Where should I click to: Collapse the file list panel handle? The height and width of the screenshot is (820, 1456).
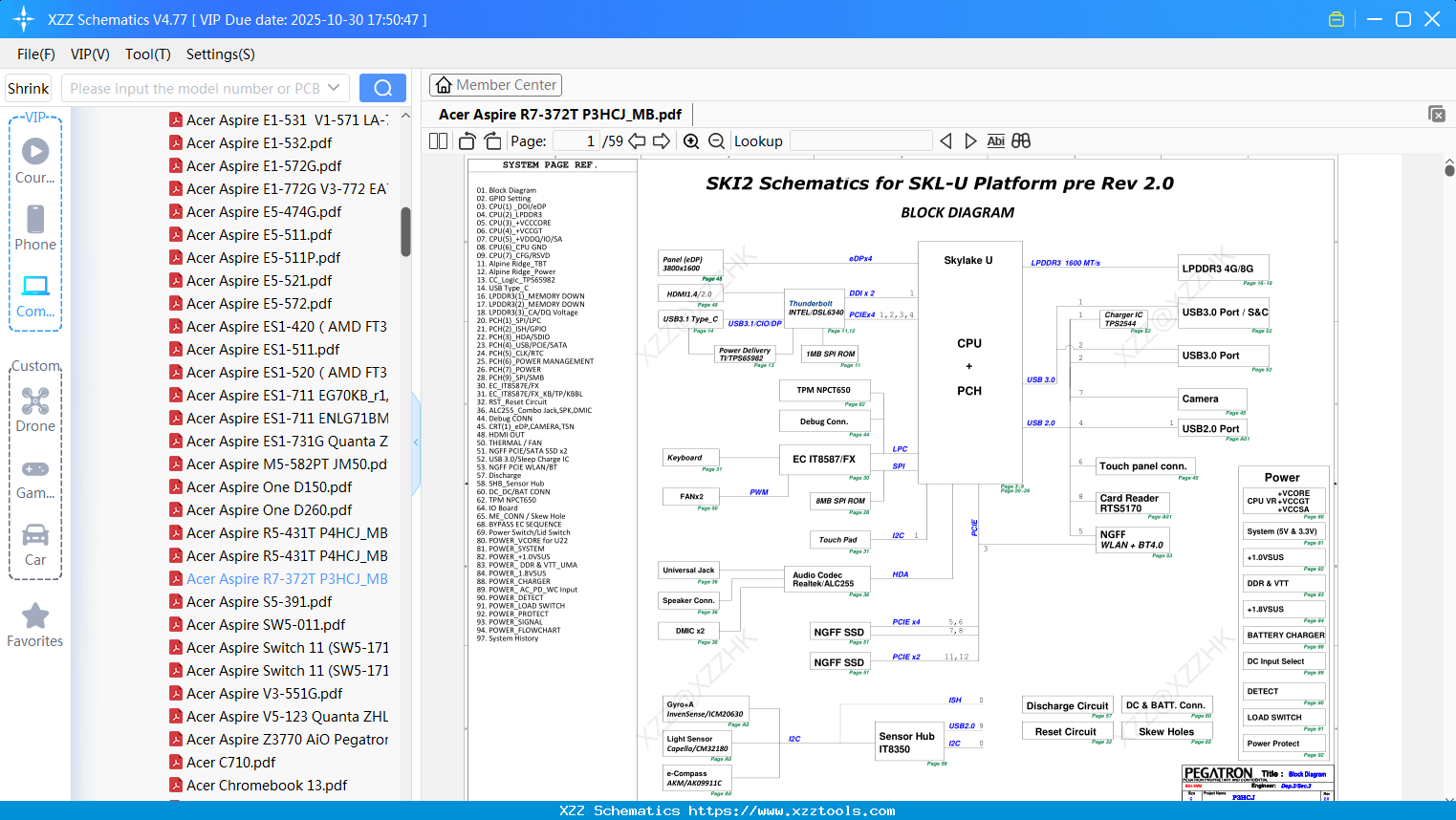click(416, 442)
